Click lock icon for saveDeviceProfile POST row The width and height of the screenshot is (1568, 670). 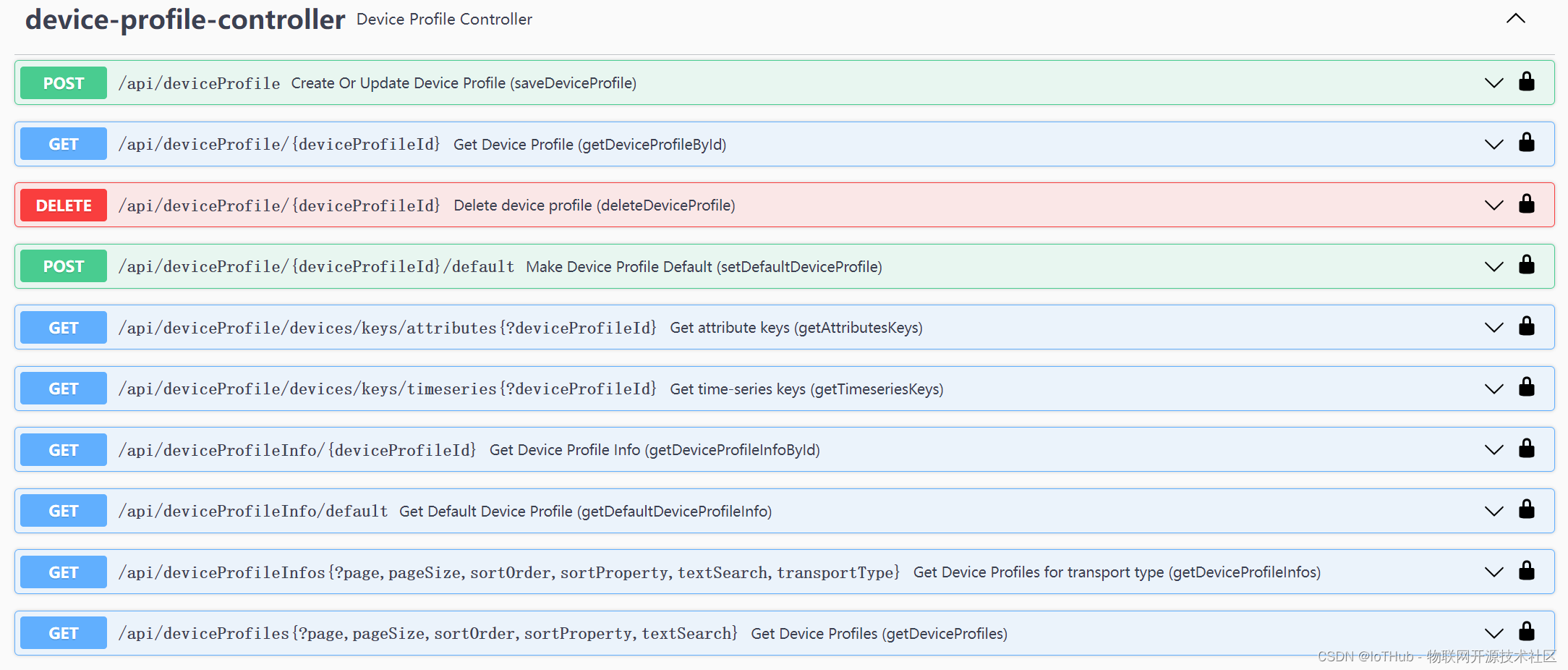(1527, 81)
